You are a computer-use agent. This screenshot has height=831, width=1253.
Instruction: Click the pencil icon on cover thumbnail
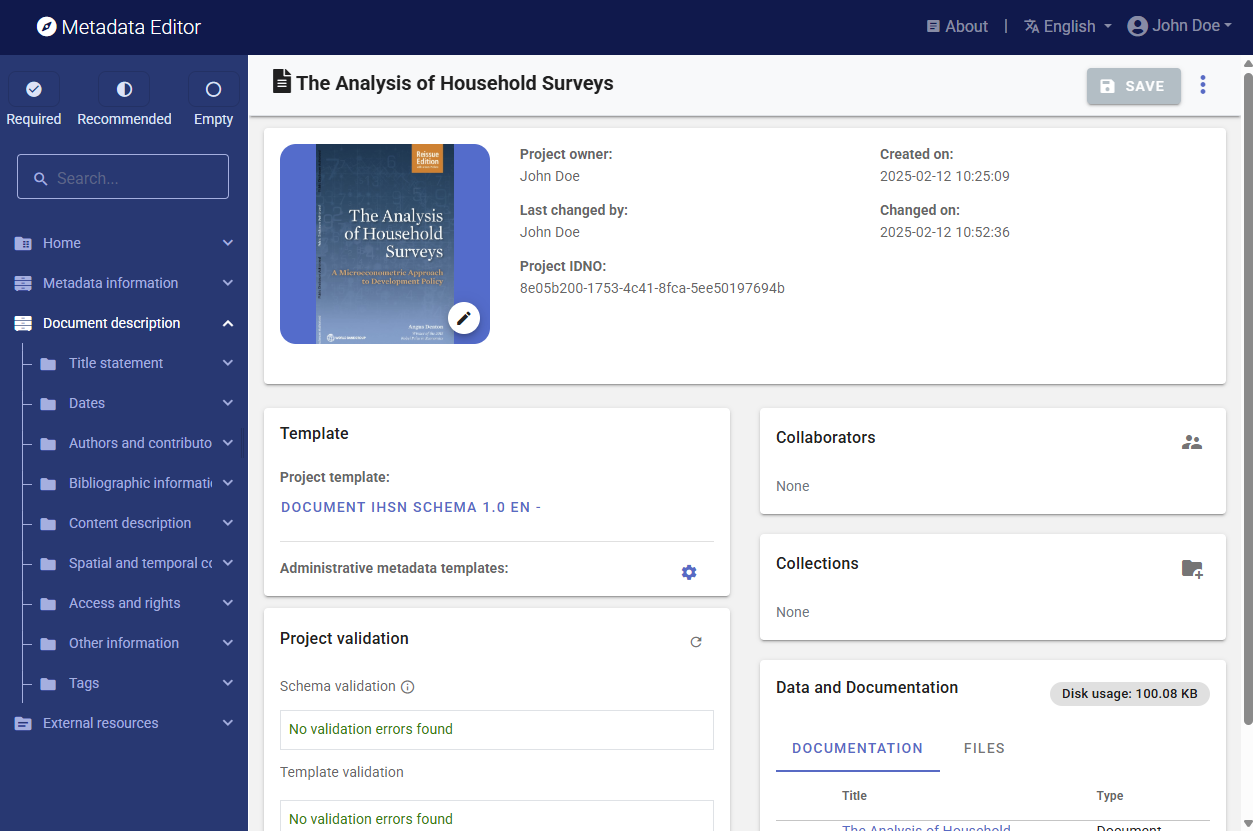[x=463, y=318]
